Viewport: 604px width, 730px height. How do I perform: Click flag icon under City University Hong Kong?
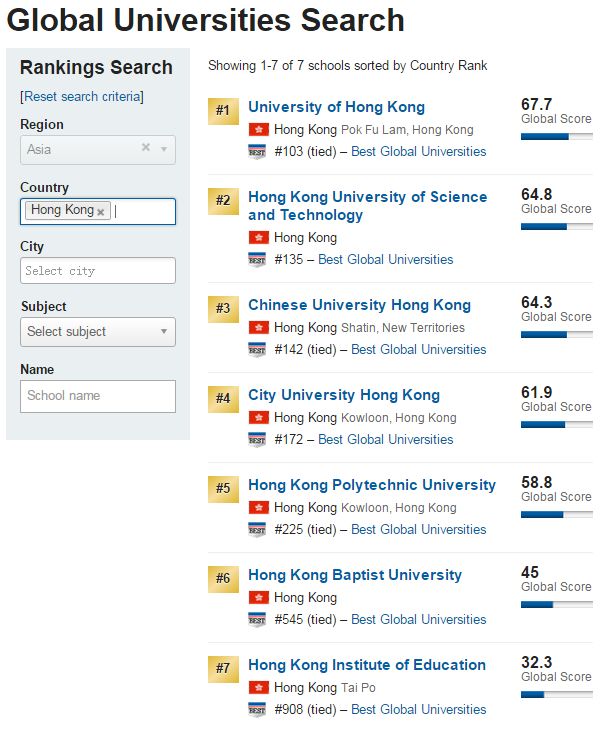(258, 418)
